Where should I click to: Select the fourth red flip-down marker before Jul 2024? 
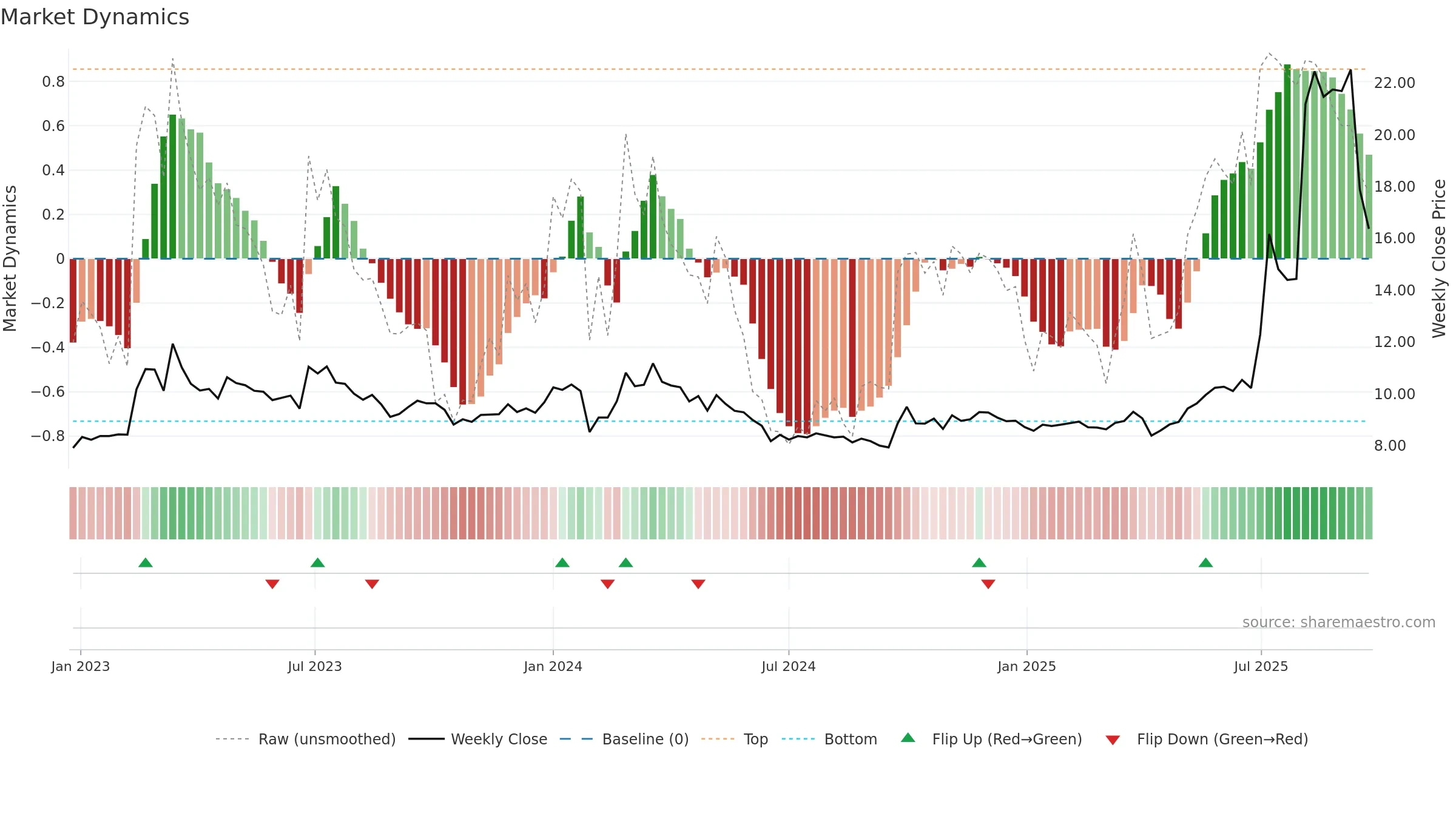pos(698,584)
